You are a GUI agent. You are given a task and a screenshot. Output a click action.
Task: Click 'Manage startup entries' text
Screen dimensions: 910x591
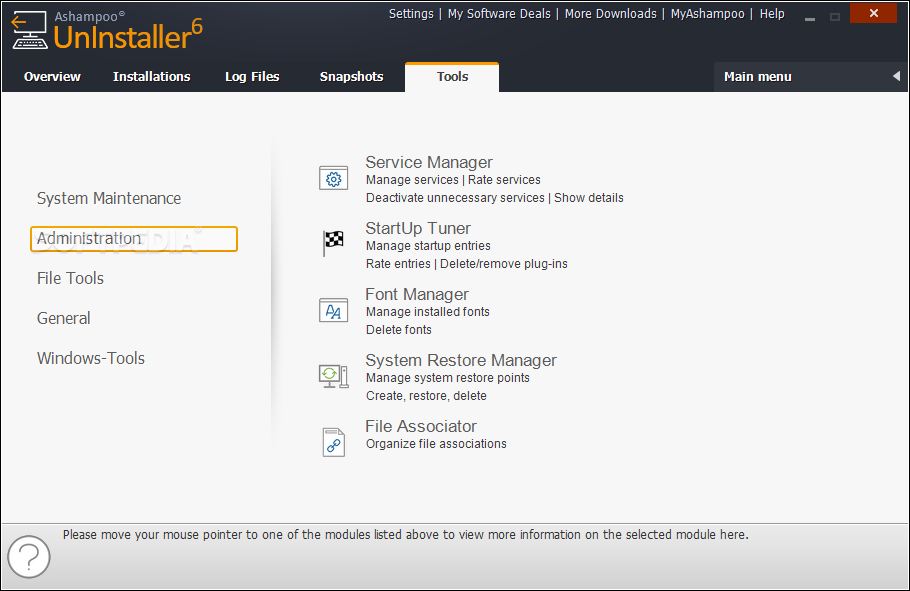coord(428,246)
